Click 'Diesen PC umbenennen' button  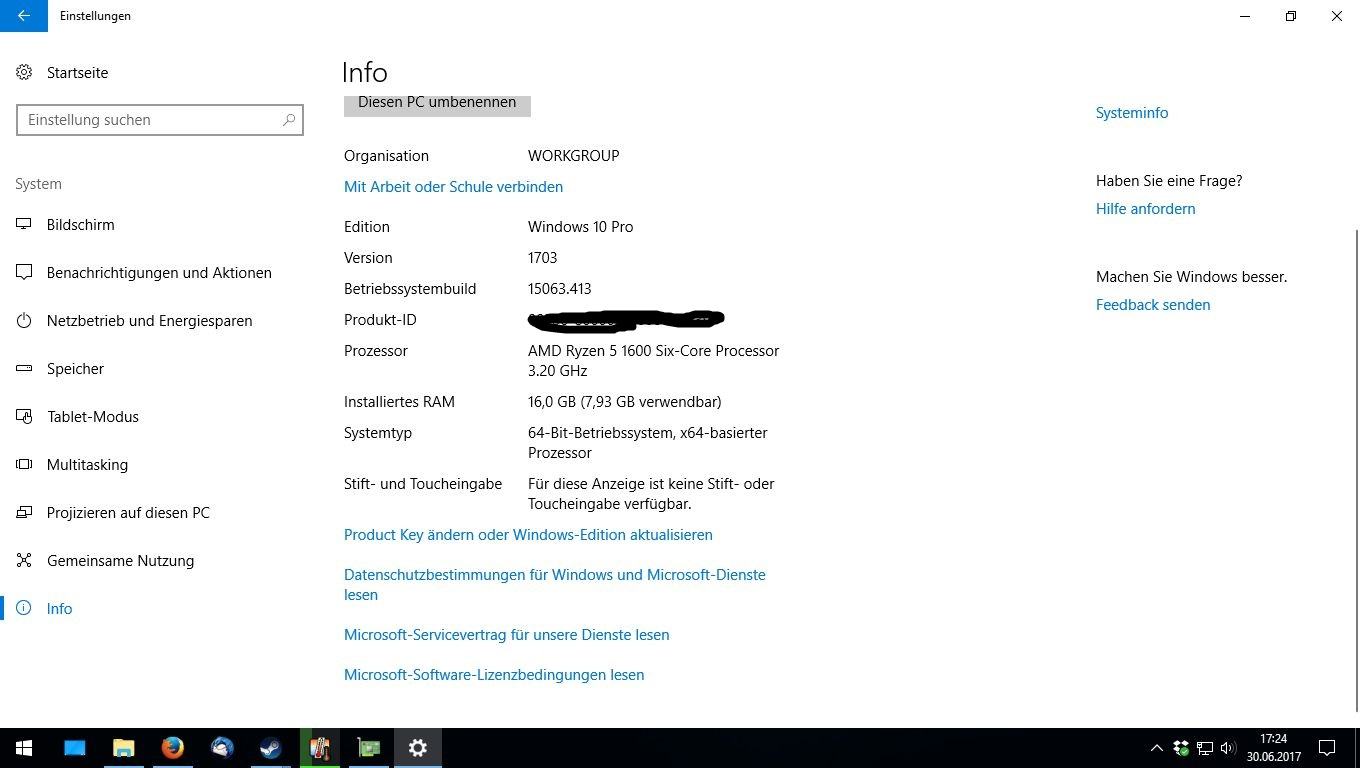437,104
